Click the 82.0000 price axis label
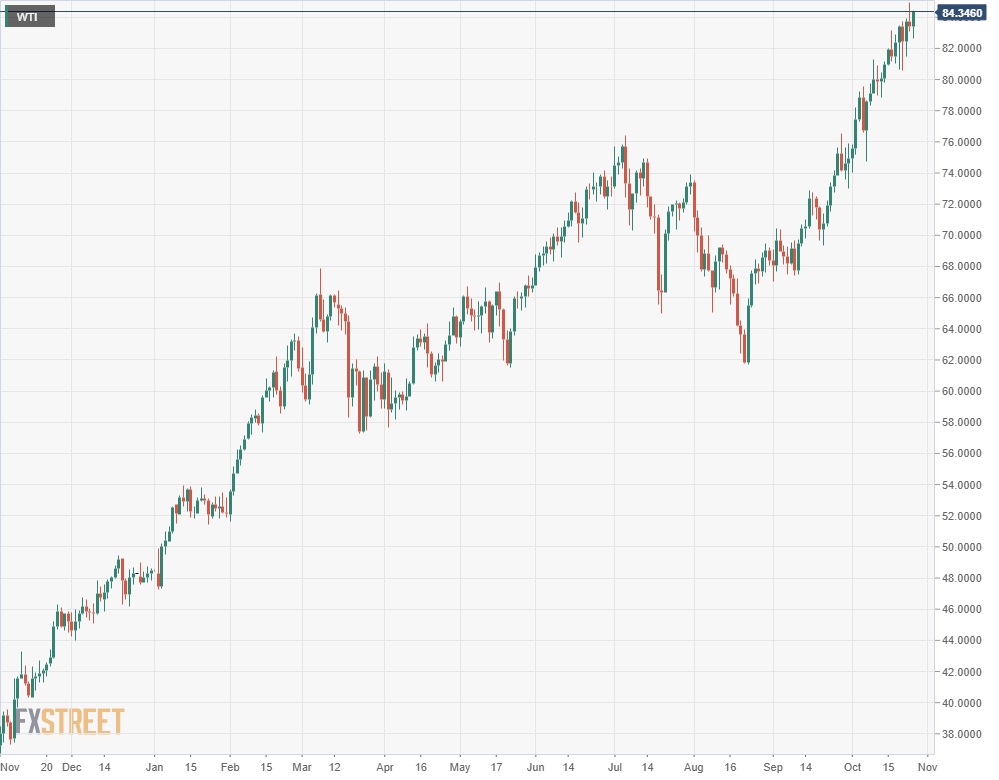This screenshot has width=999, height=780. [961, 48]
